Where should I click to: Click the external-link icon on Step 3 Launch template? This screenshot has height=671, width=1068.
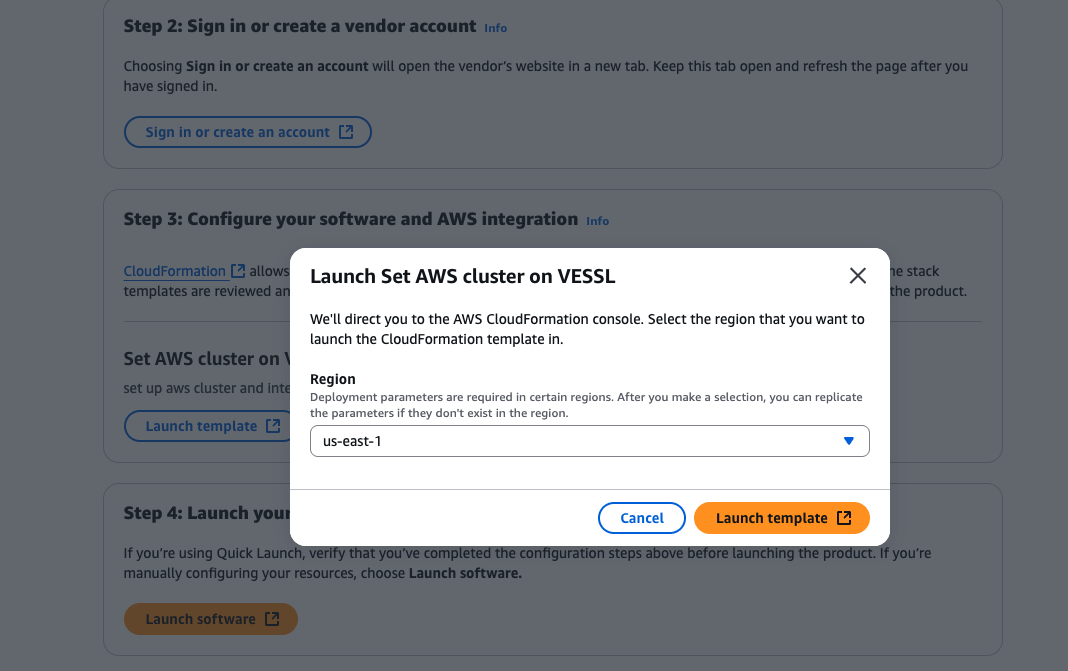click(271, 425)
